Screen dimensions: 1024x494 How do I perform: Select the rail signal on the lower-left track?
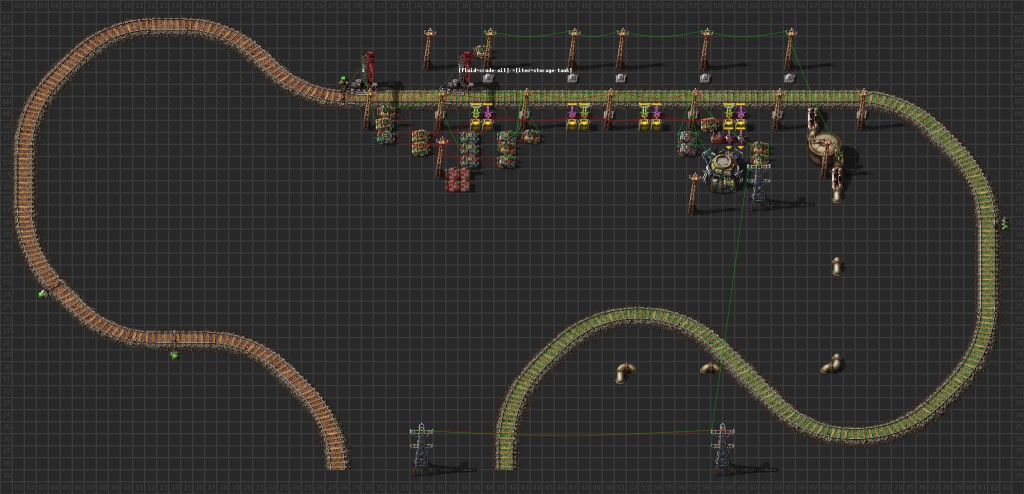[174, 353]
